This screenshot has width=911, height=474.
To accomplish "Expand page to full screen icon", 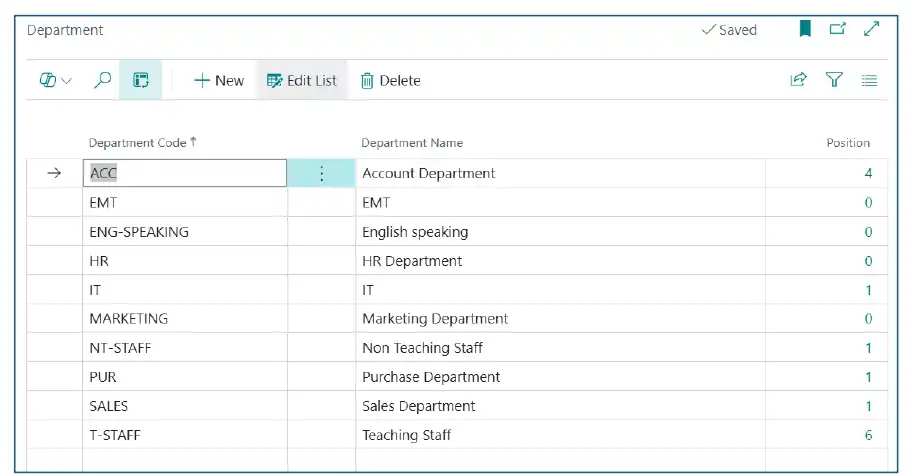I will tap(871, 30).
